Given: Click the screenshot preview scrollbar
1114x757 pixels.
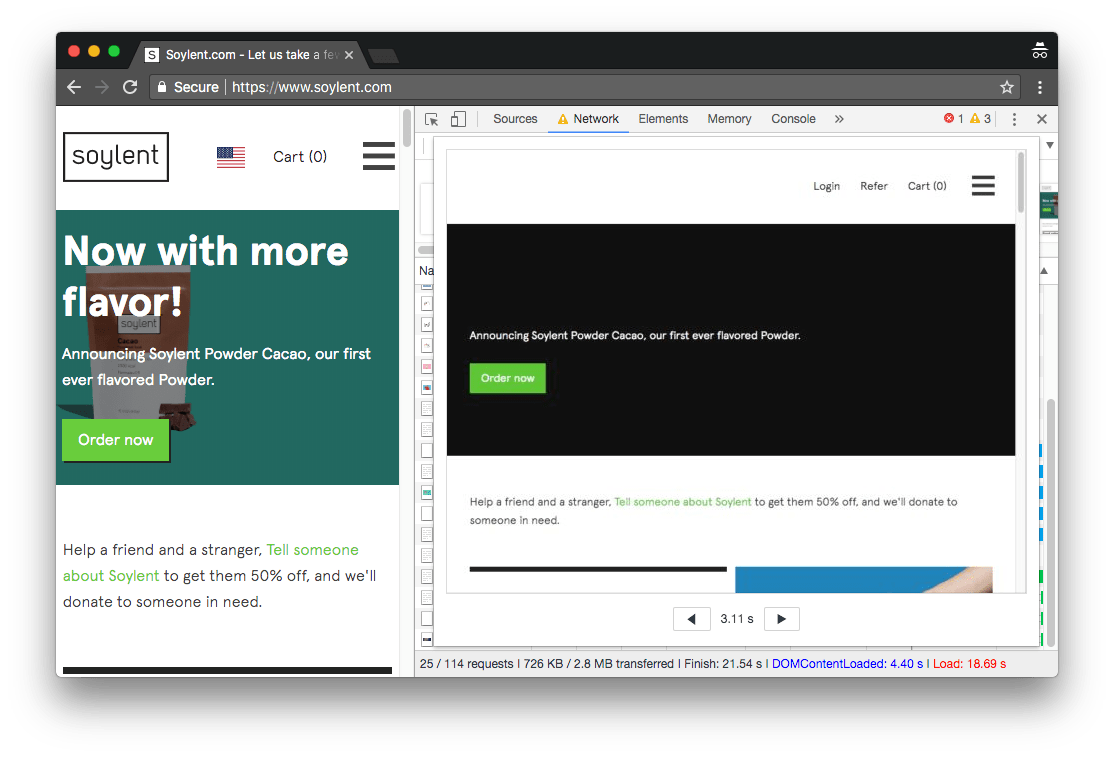Looking at the screenshot, I should click(x=1021, y=183).
